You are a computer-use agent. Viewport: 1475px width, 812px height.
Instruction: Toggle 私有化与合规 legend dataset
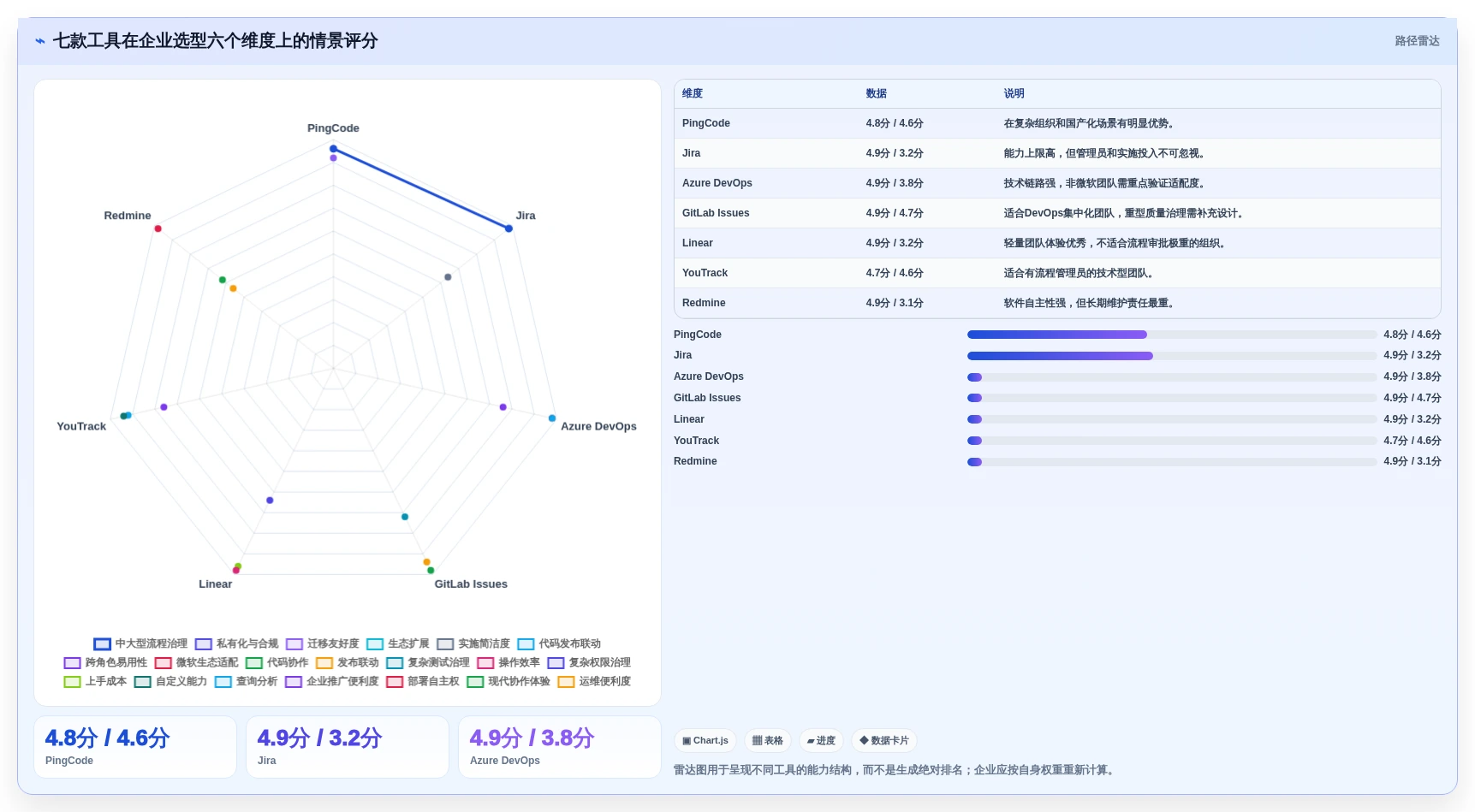[236, 643]
